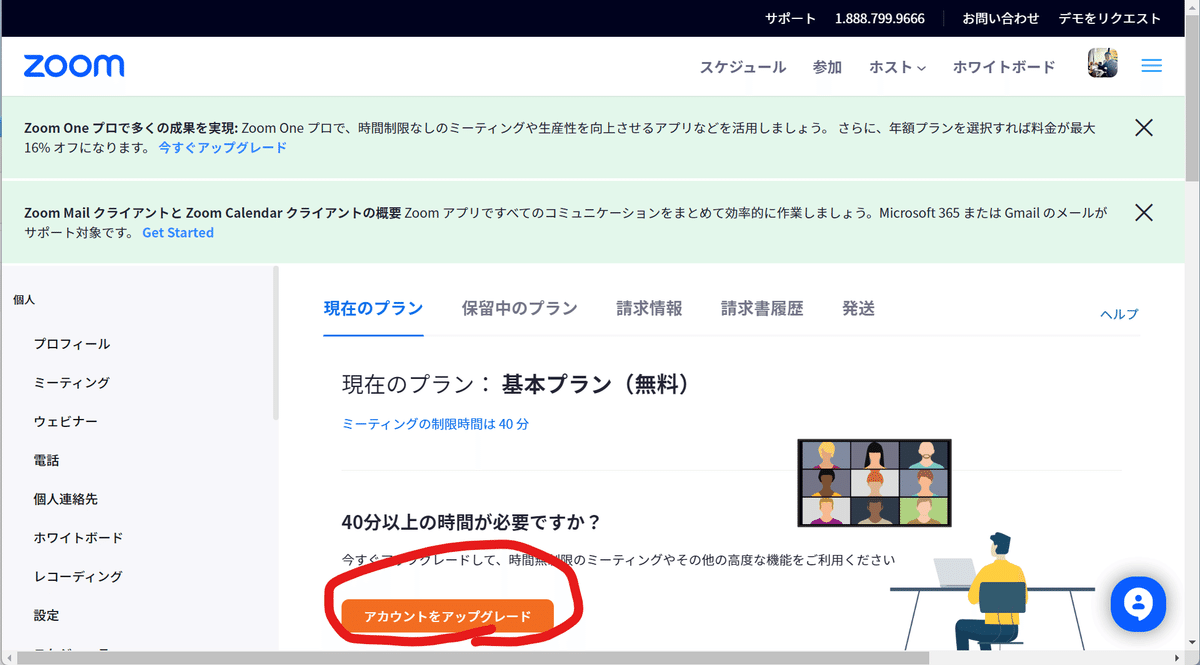
Task: Open the chat assistant bubble icon
Action: click(1138, 604)
